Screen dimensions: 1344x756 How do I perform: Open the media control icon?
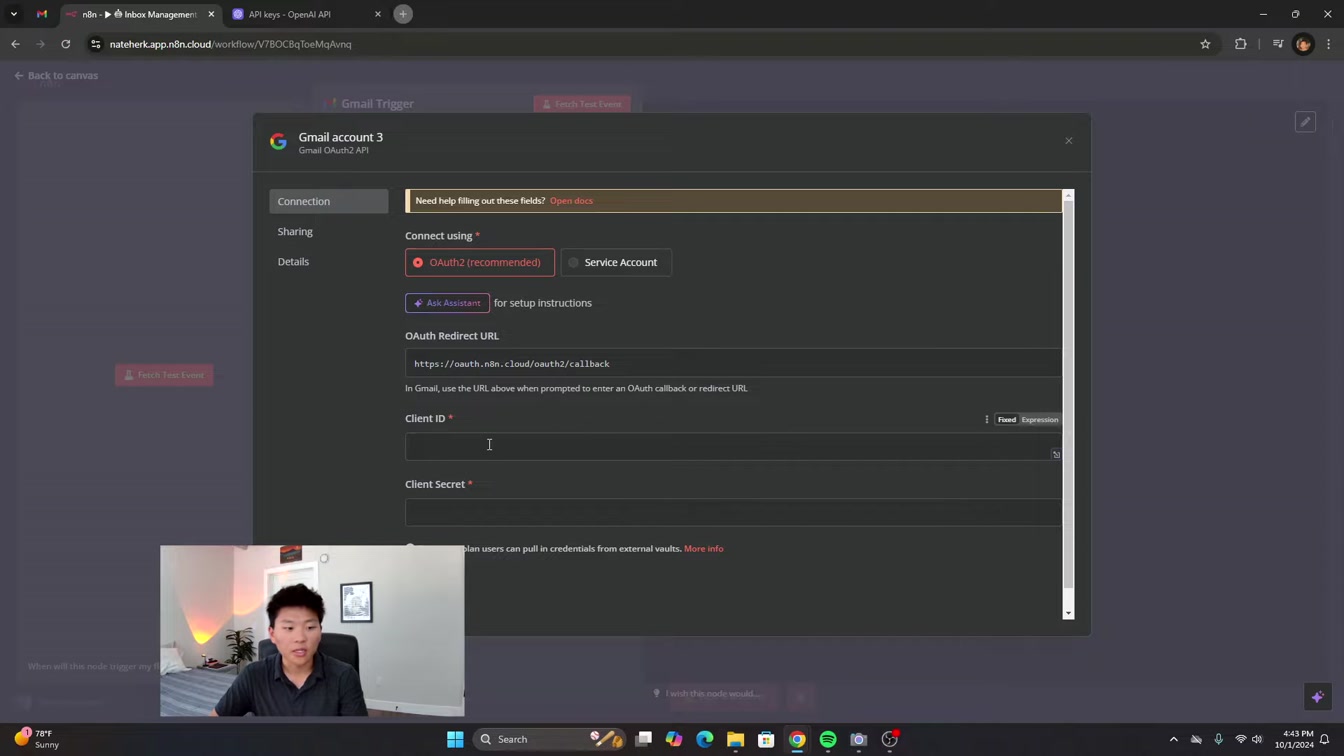(x=1278, y=44)
